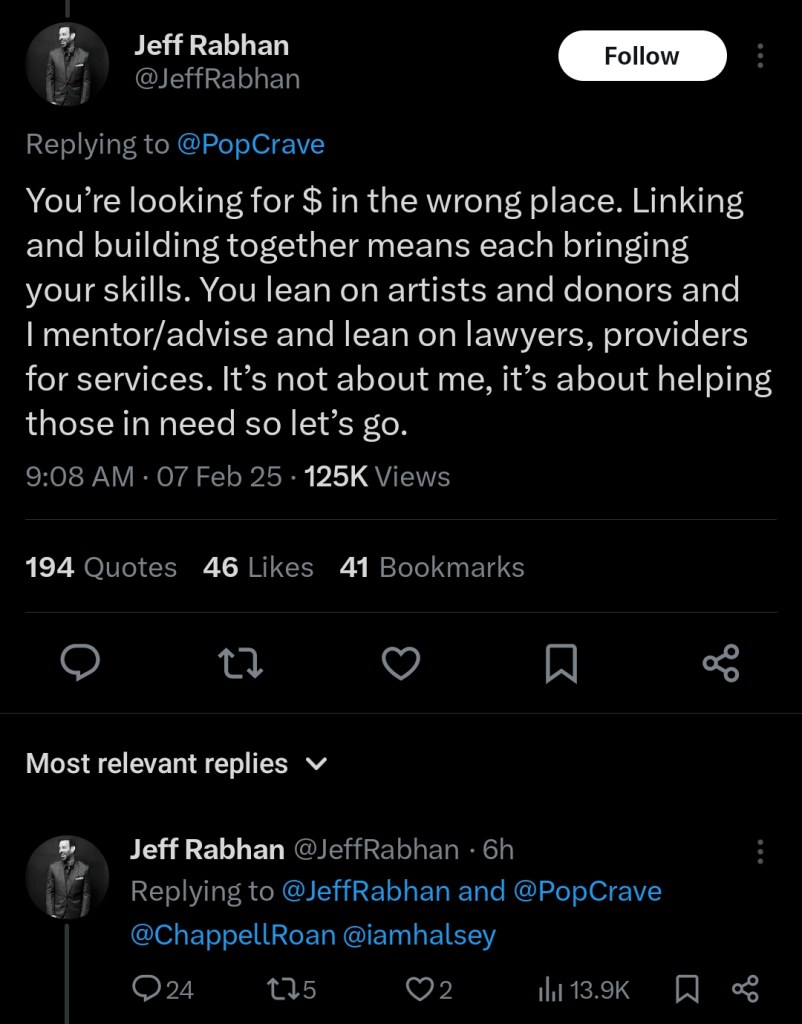Repost the main tweet
Viewport: 802px width, 1024px height.
tap(242, 662)
